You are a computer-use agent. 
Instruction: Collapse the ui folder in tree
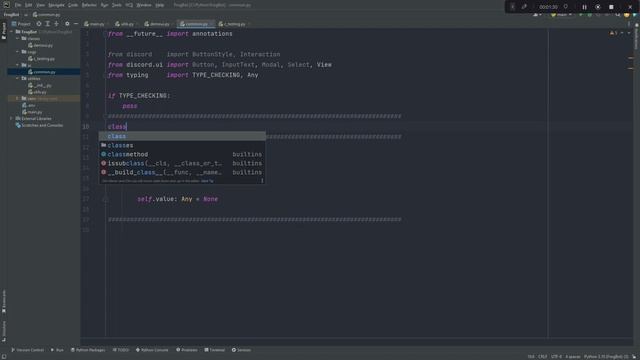point(18,65)
